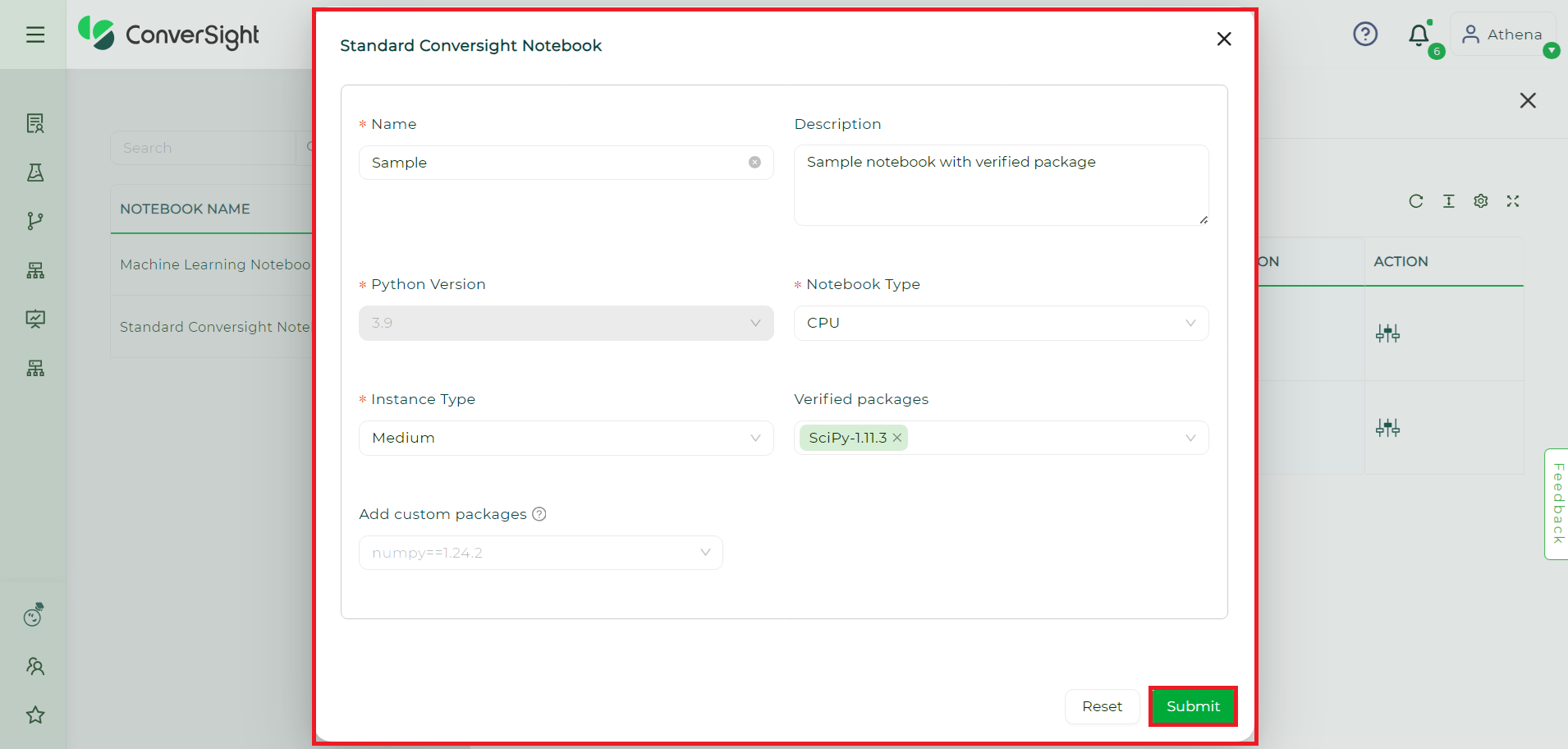The image size is (1568, 749).
Task: Click the second row's configure action icon
Action: 1387,428
